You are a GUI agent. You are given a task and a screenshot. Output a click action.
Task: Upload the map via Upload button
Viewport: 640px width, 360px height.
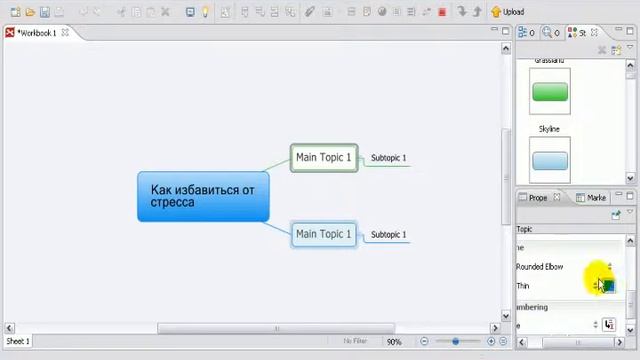(508, 12)
